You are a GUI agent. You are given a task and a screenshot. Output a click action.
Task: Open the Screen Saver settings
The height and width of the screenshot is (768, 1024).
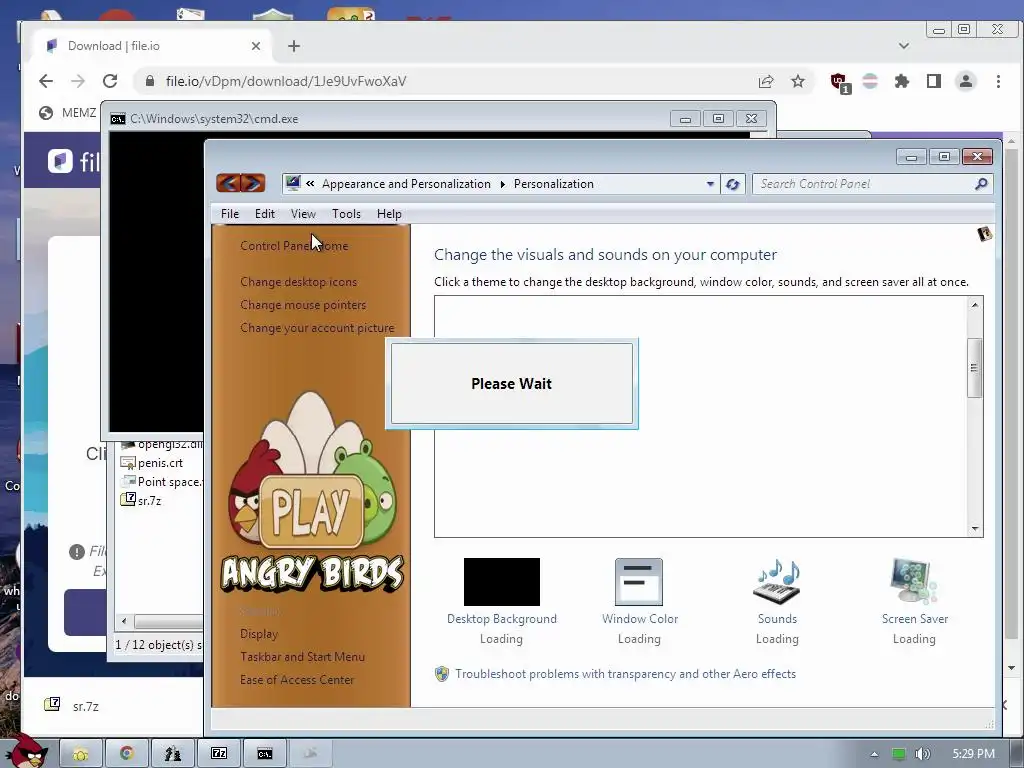[914, 601]
